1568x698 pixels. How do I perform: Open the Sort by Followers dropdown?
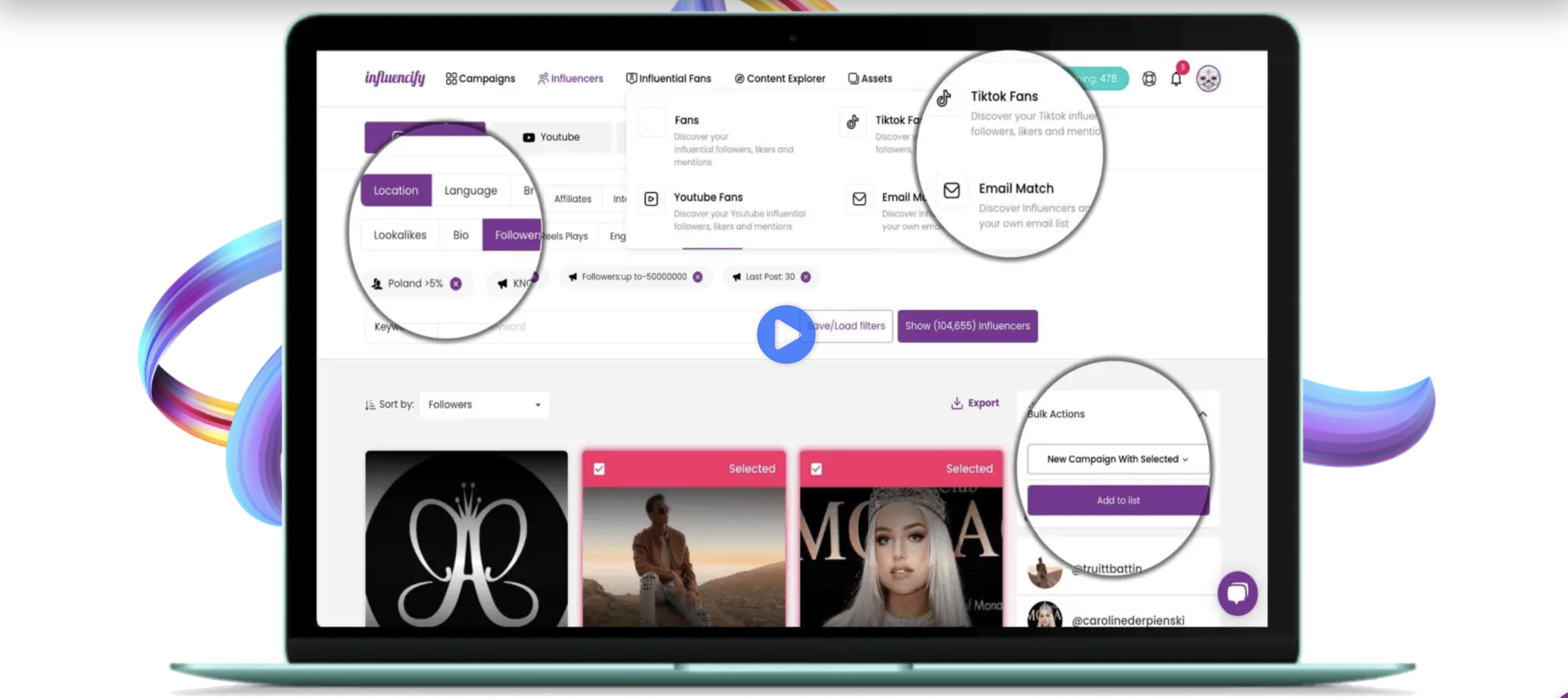pyautogui.click(x=483, y=404)
